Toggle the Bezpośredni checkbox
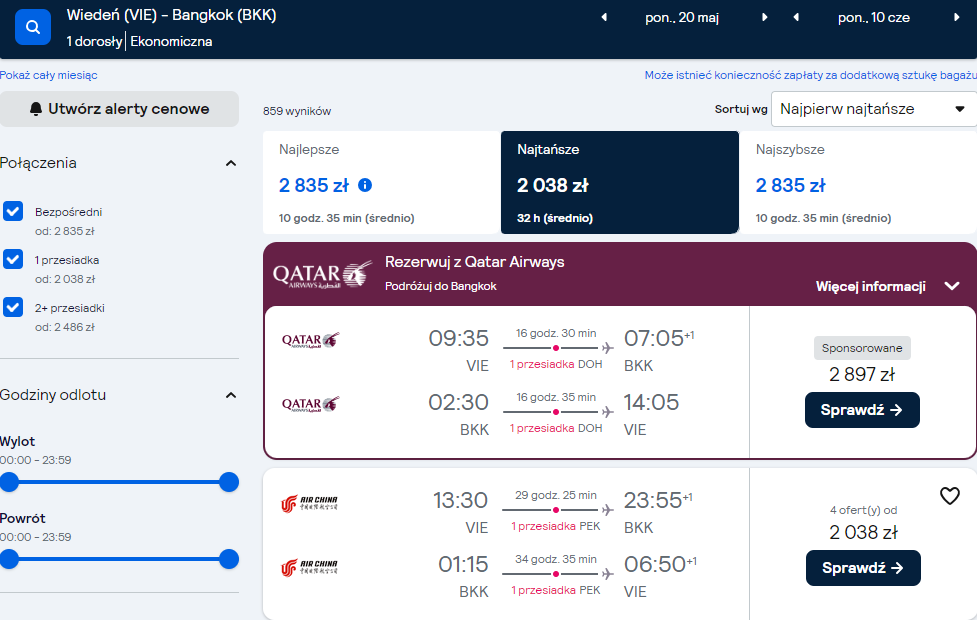This screenshot has height=620, width=977. click(x=13, y=211)
